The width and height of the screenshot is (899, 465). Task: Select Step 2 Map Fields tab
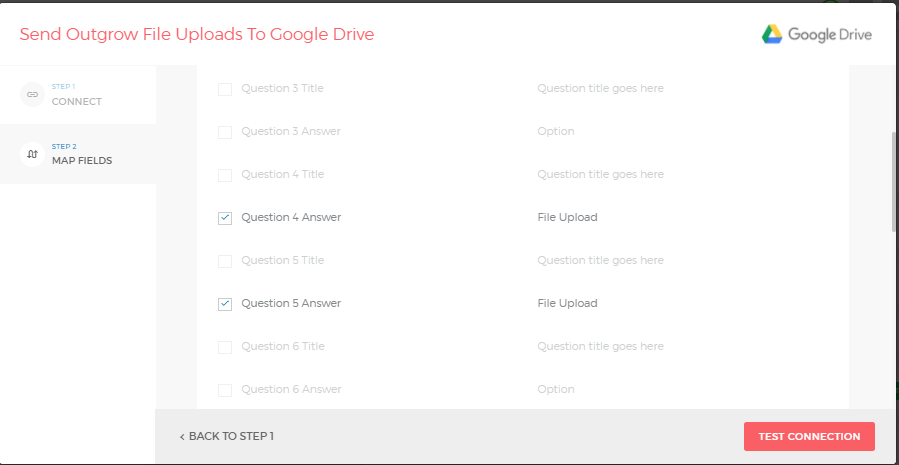click(x=78, y=154)
